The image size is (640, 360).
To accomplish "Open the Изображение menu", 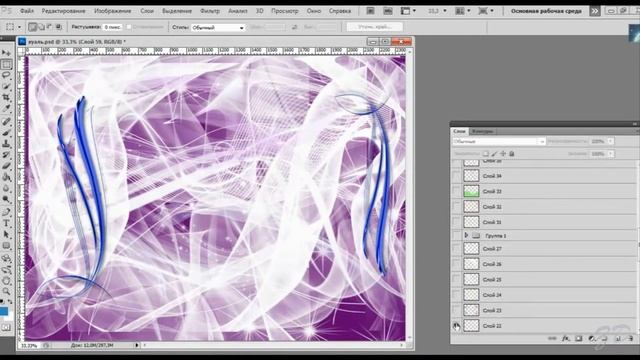I will 113,11.
